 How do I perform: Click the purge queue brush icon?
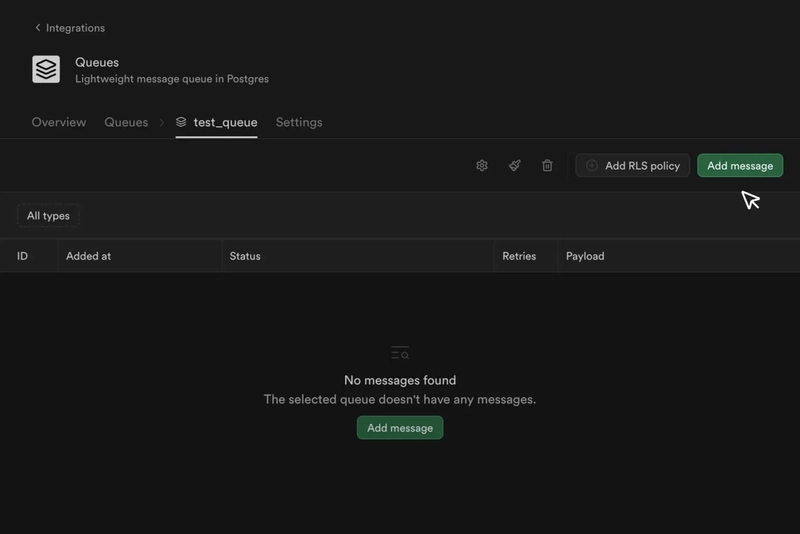514,166
